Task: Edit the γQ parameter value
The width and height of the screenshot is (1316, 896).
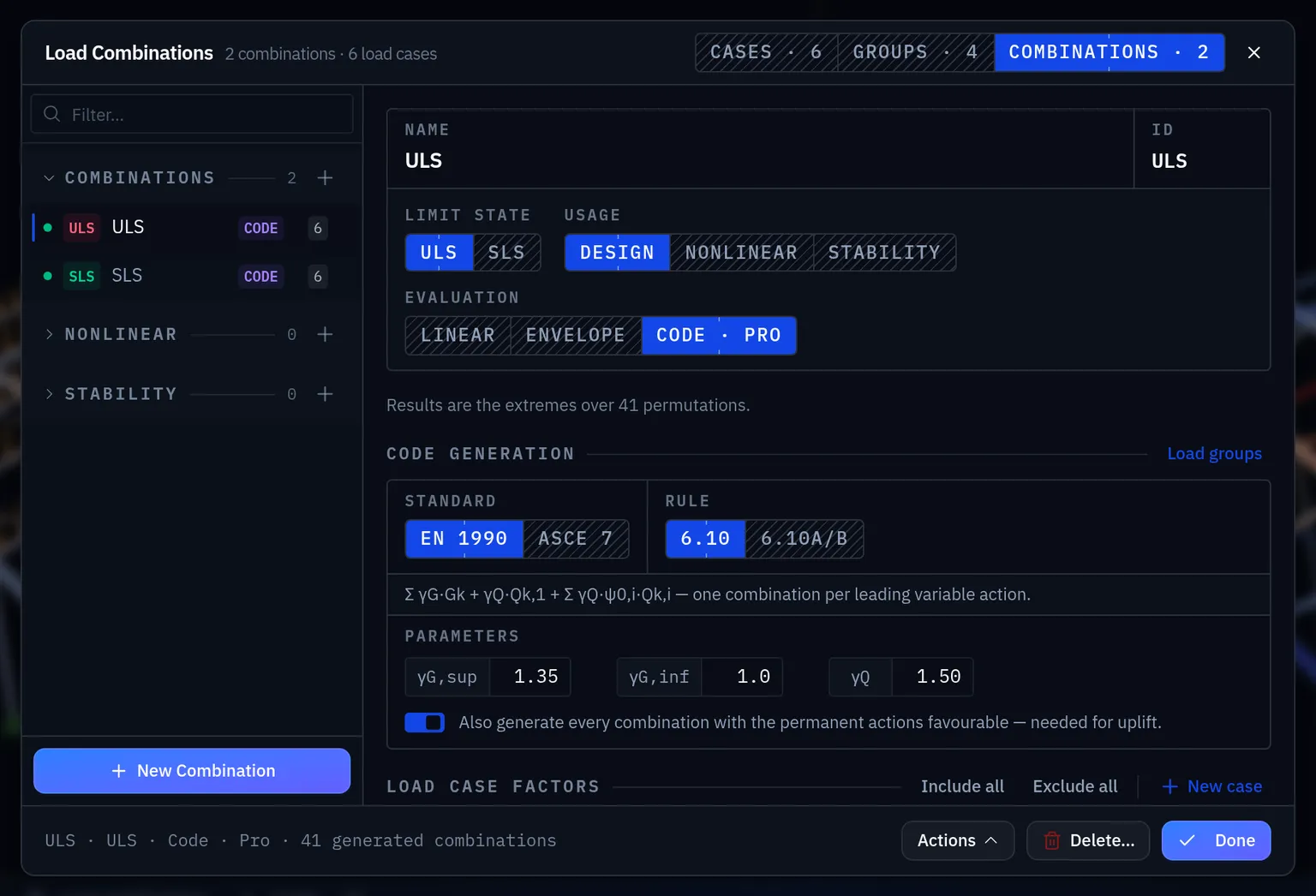Action: click(x=932, y=677)
